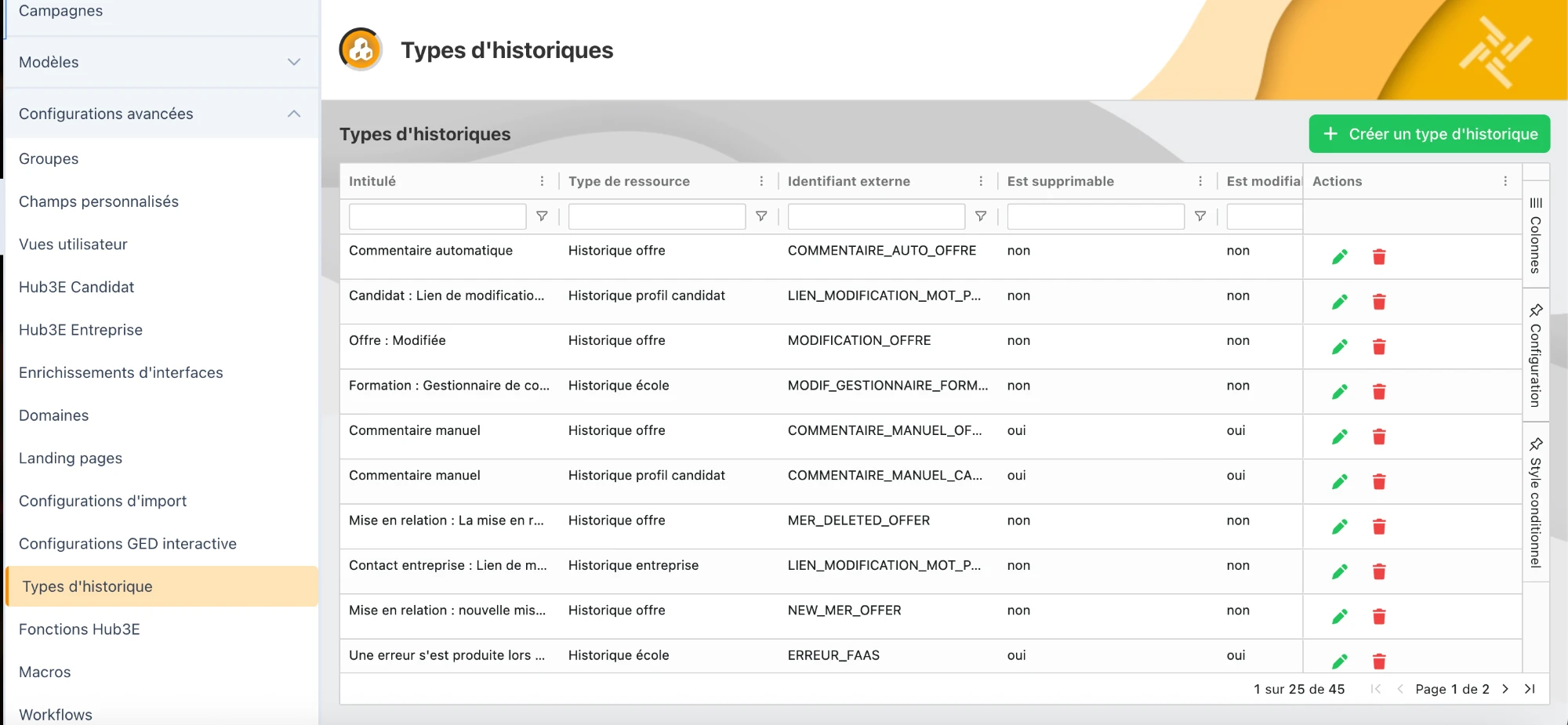Screen dimensions: 1568x725
Task: Open Workflows in sidebar
Action: 56,714
